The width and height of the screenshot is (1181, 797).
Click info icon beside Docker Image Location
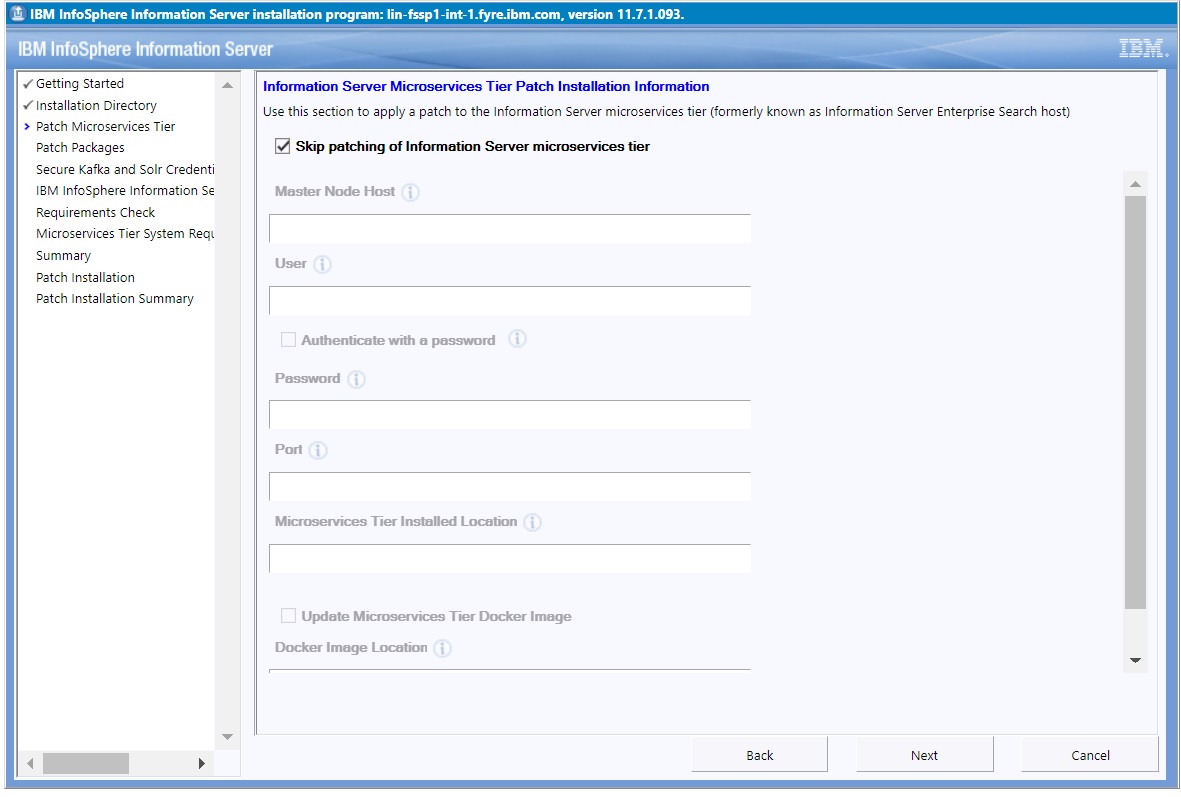[x=442, y=648]
